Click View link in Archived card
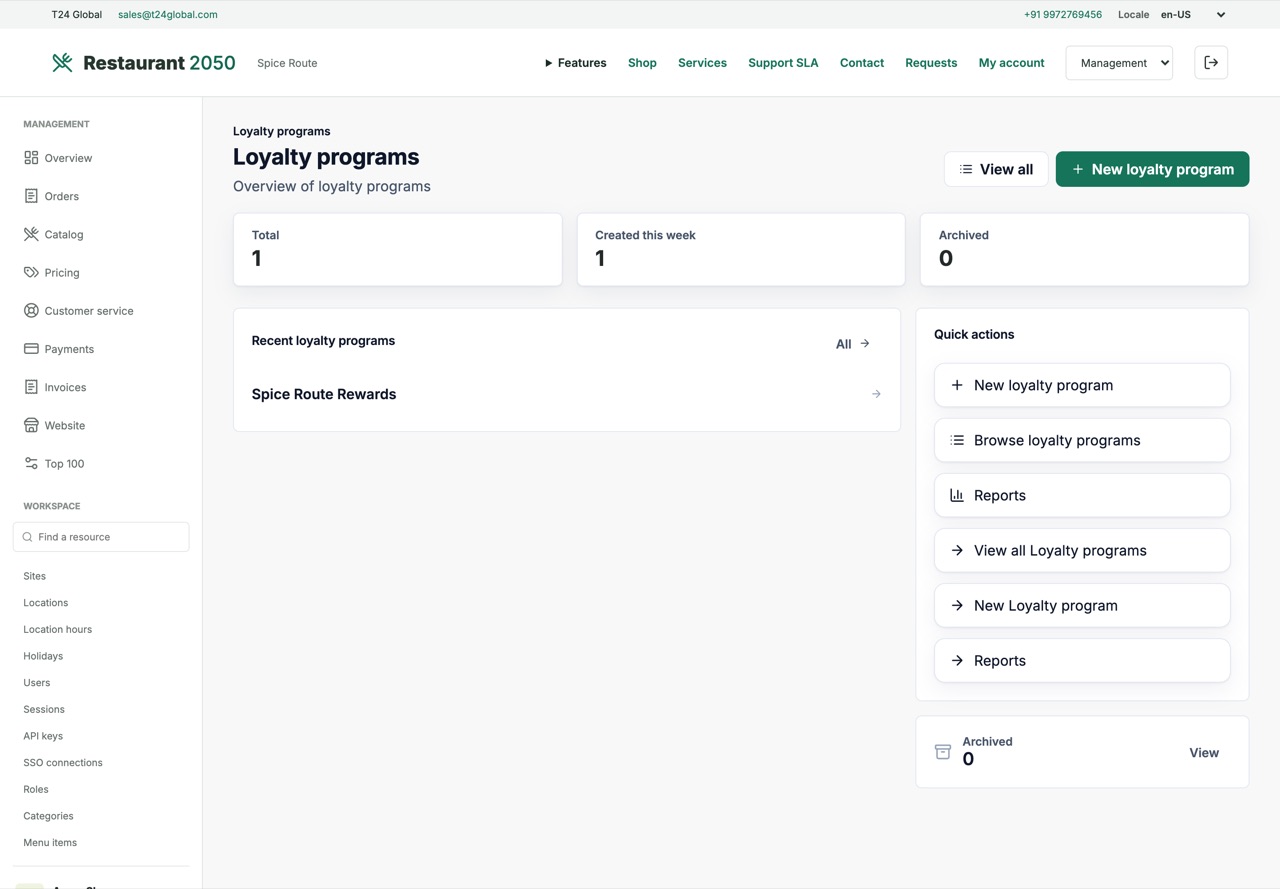1280x889 pixels. [1204, 753]
